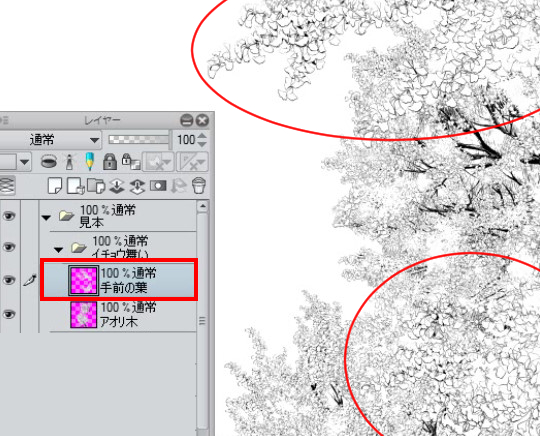
Task: Set as reference layer lighthouse icon
Action: pos(70,162)
